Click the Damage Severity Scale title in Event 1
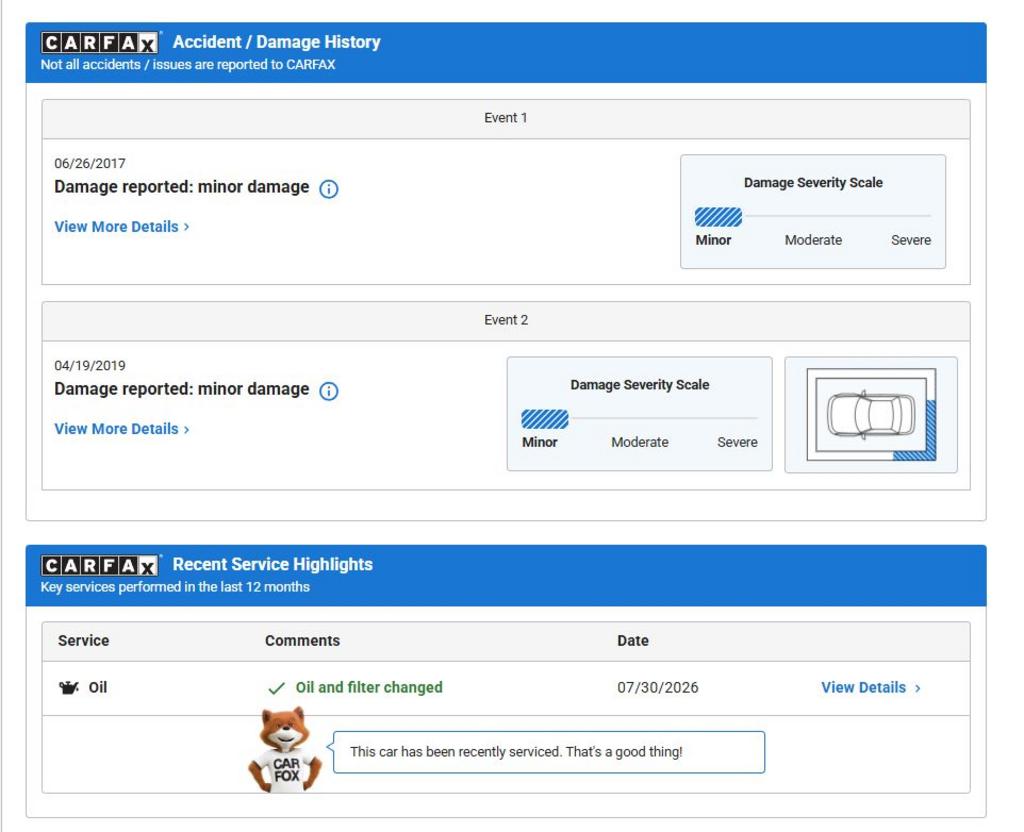The image size is (1024, 832). 813,183
